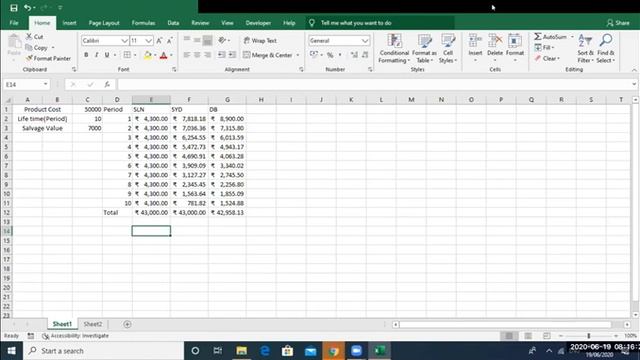
Task: Open Format as Table gallery
Action: (424, 49)
